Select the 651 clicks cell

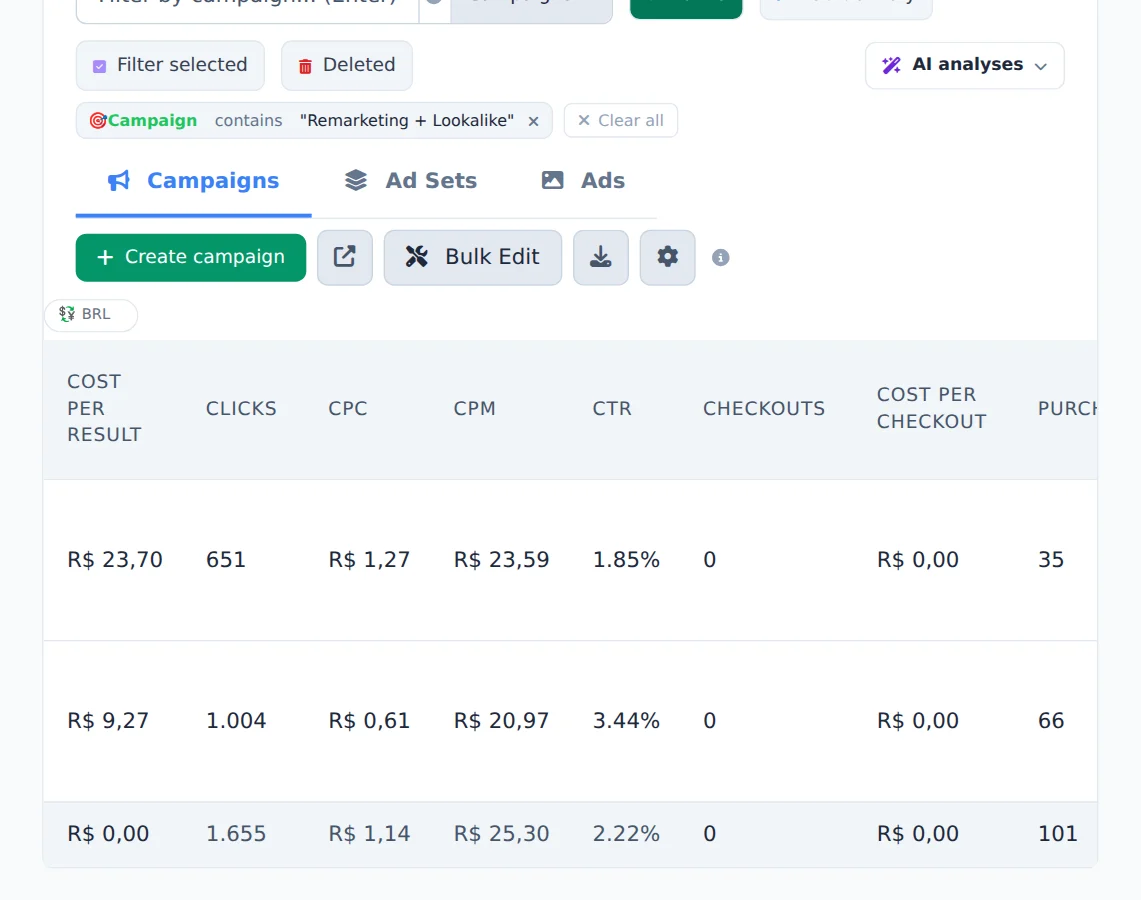click(226, 559)
